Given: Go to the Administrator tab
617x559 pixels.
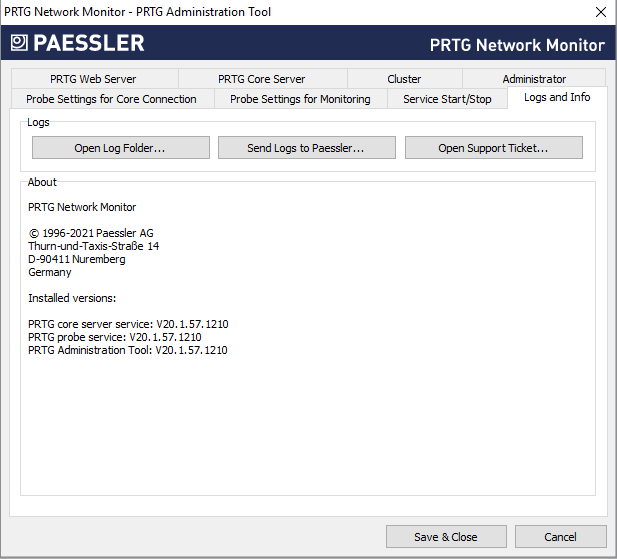Looking at the screenshot, I should point(534,79).
